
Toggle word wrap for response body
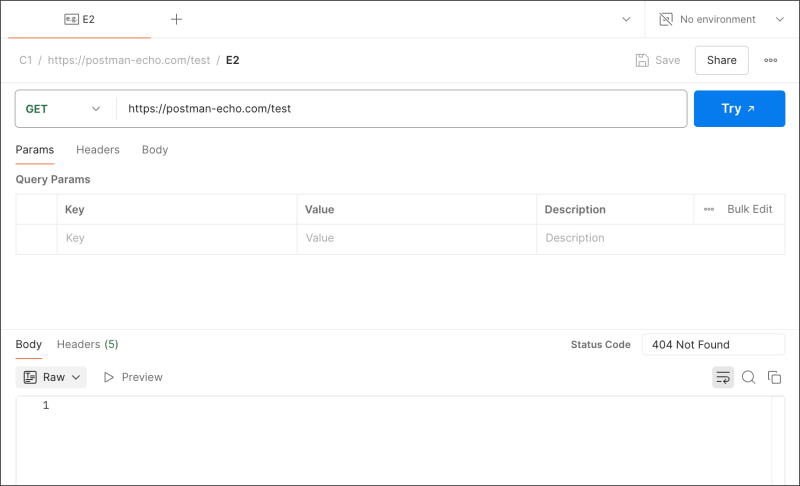tap(722, 377)
